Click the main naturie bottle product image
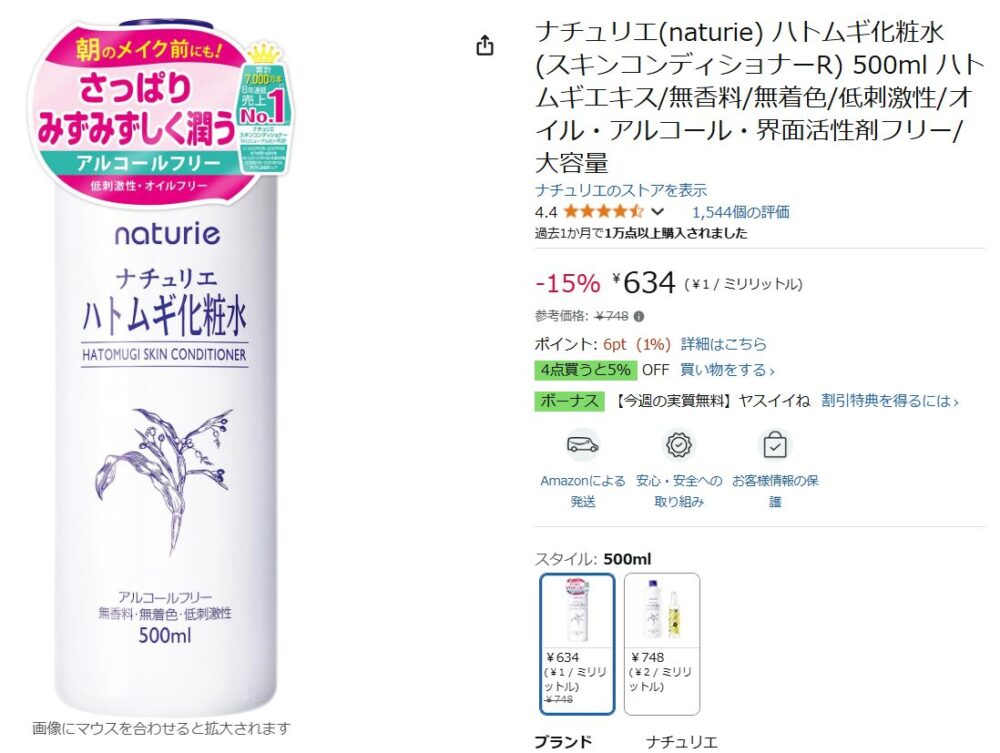Viewport: 1000px width, 753px height. coord(165,367)
